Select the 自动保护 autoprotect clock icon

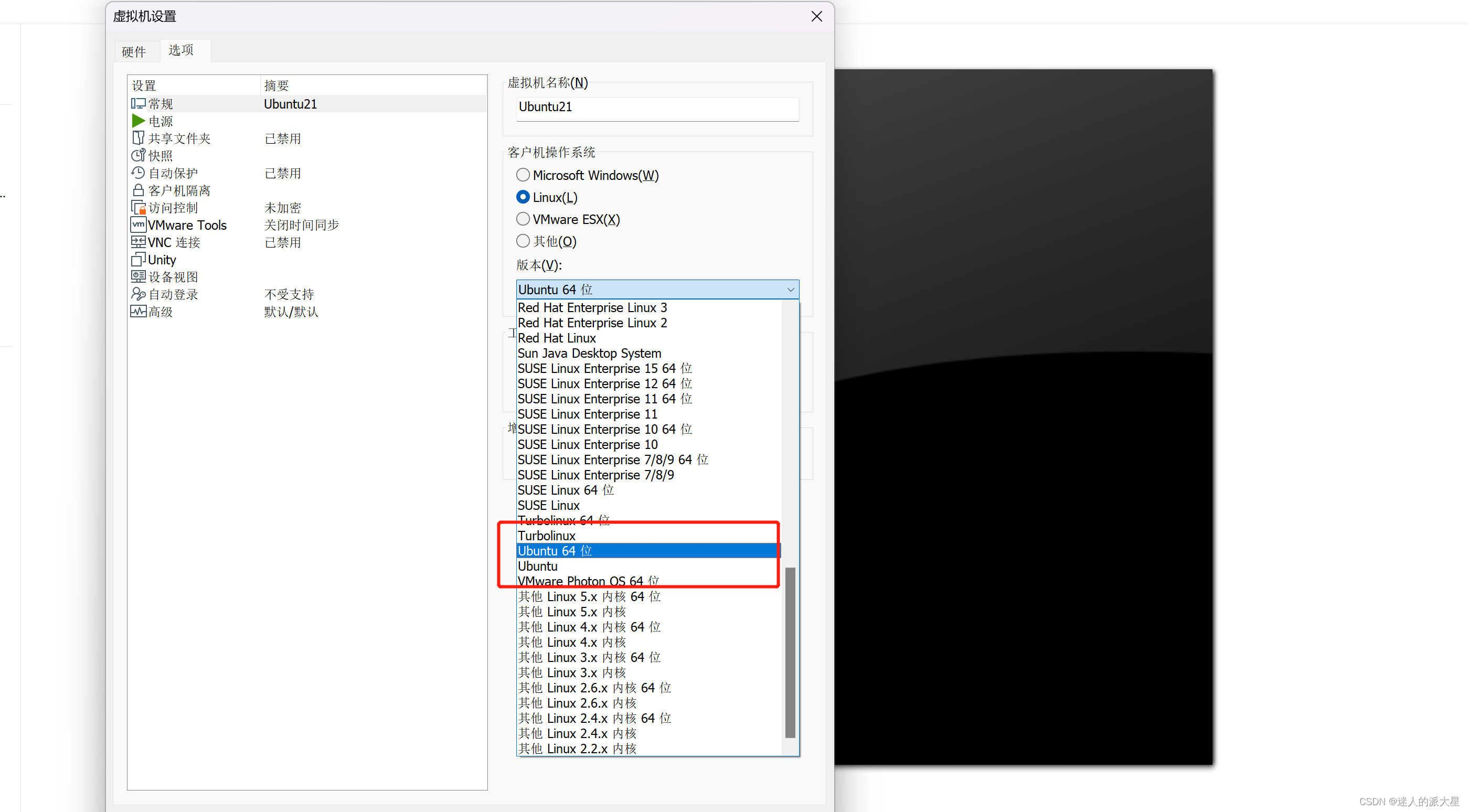point(138,173)
